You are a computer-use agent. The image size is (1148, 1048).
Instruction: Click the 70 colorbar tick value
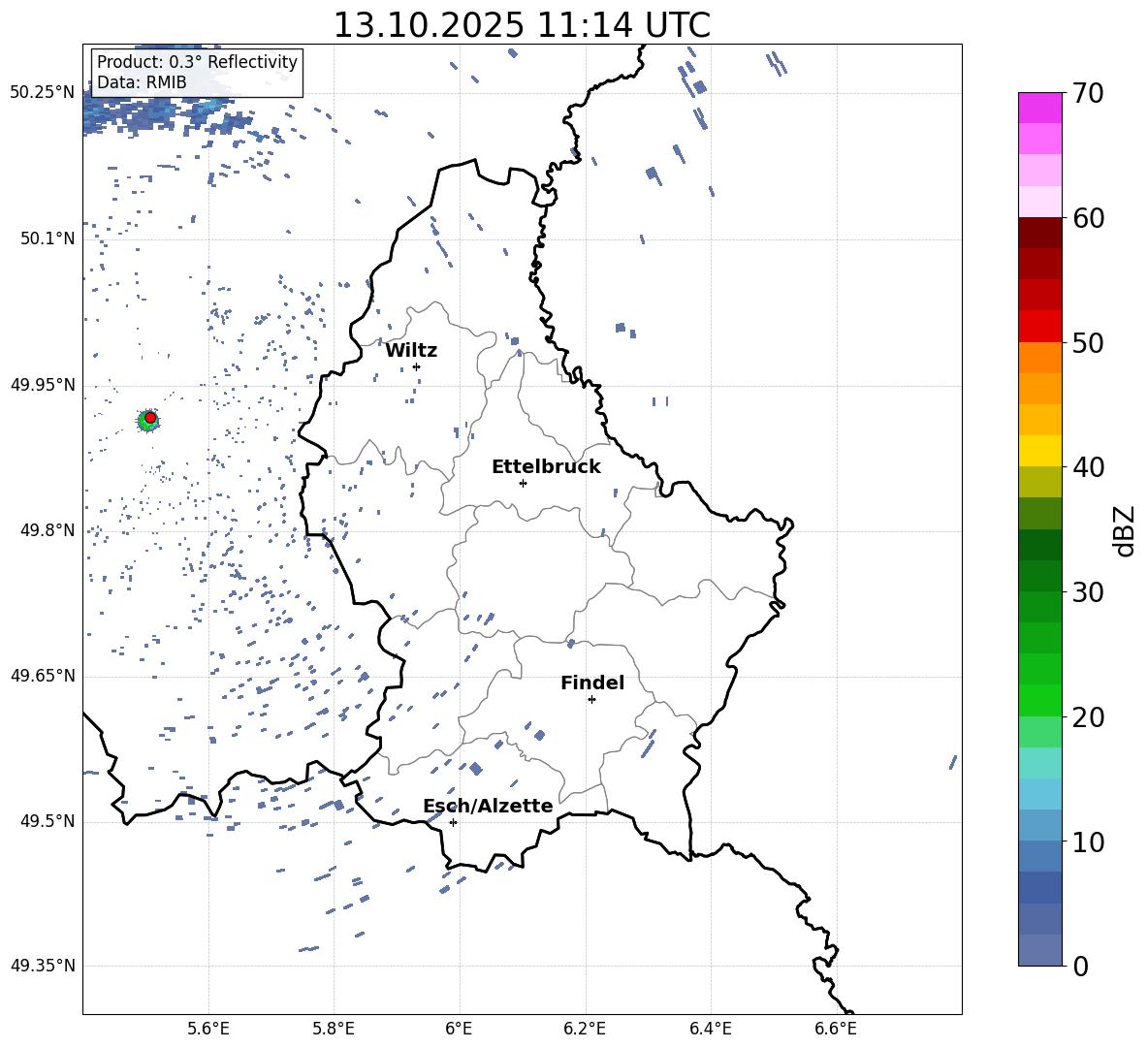point(1088,94)
